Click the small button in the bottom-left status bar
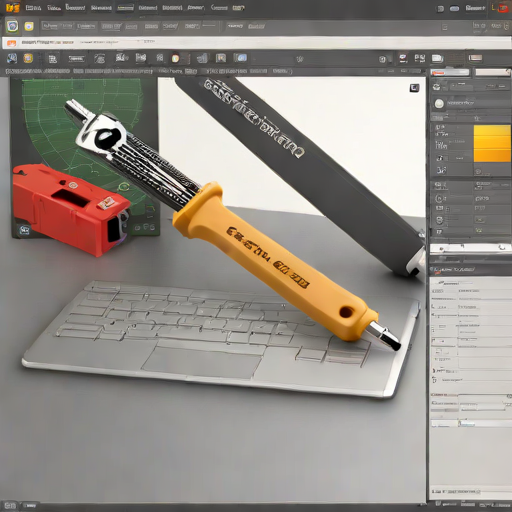512x512 pixels. click(x=10, y=505)
